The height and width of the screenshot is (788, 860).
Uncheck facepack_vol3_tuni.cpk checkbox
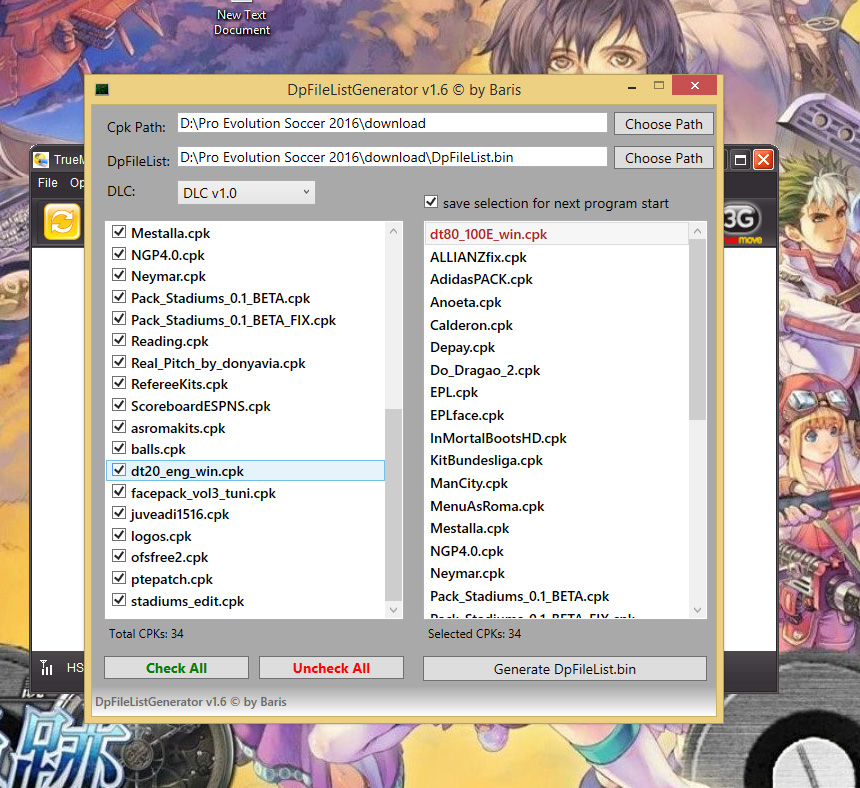118,492
